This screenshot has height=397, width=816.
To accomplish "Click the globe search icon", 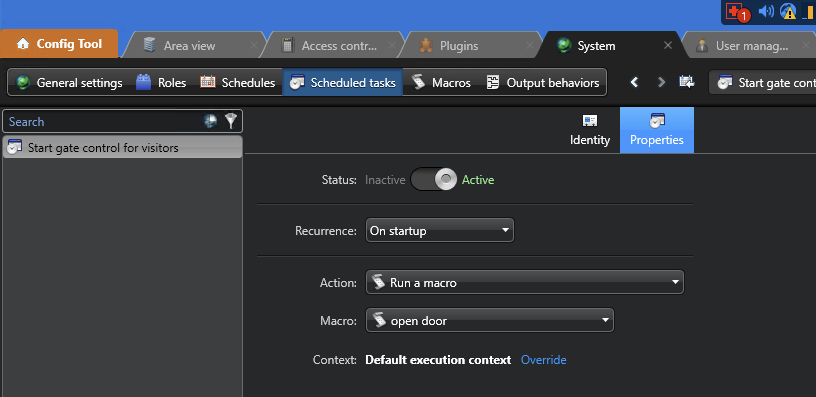I will pos(211,121).
